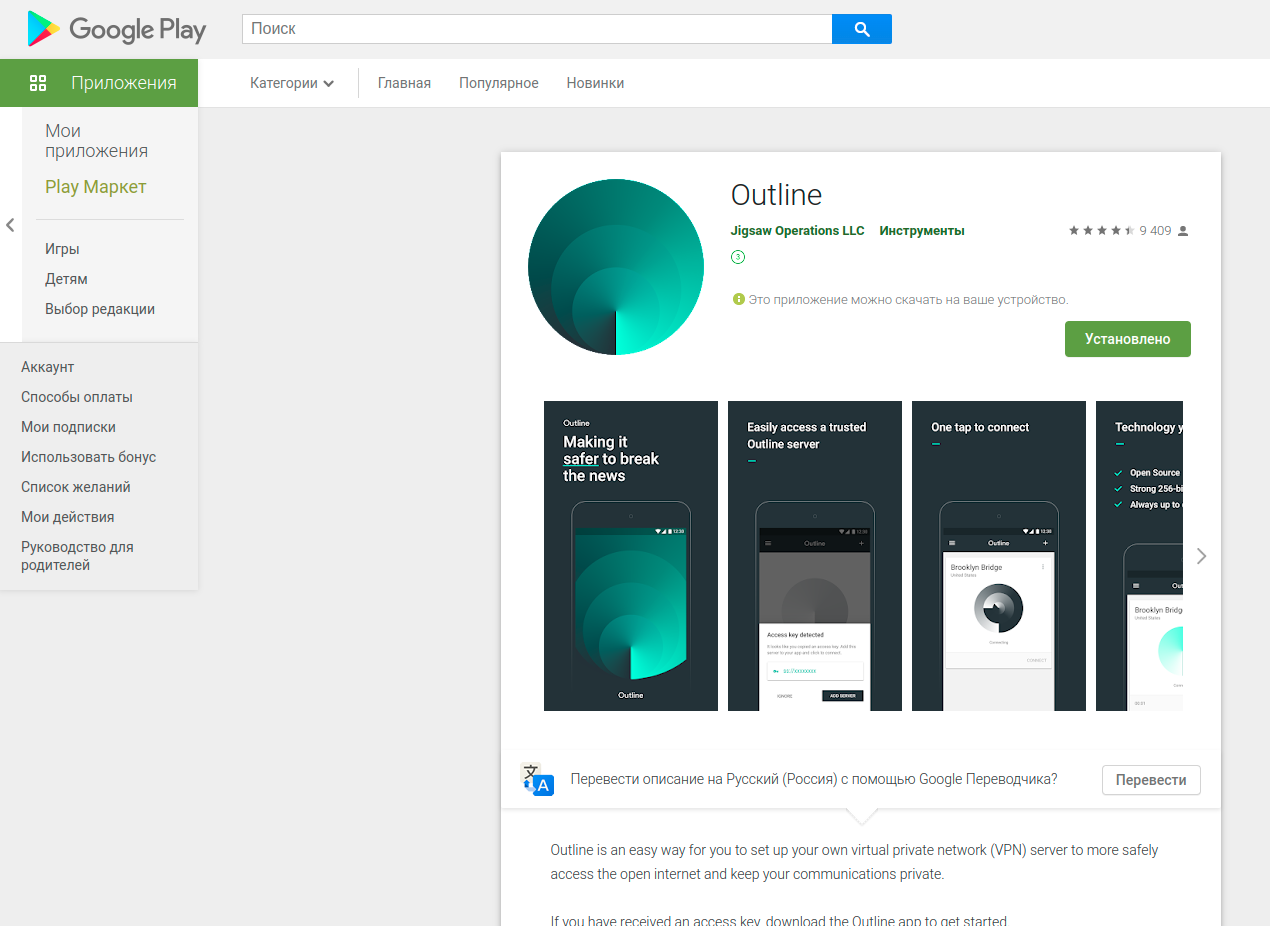This screenshot has height=926, width=1270.
Task: Open Руководство для родителей
Action: click(77, 556)
